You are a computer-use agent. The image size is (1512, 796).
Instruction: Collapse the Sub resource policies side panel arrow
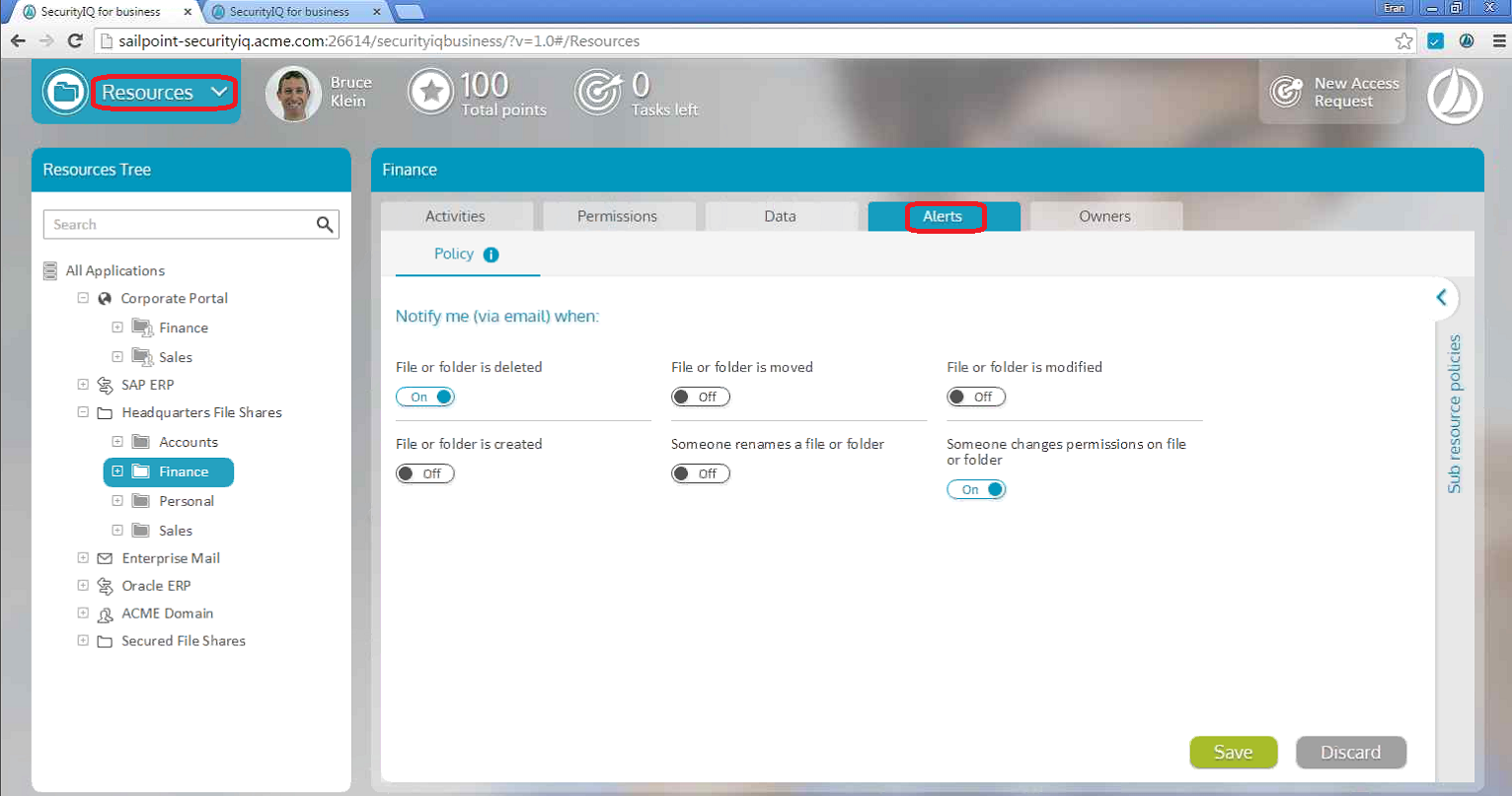pyautogui.click(x=1442, y=298)
